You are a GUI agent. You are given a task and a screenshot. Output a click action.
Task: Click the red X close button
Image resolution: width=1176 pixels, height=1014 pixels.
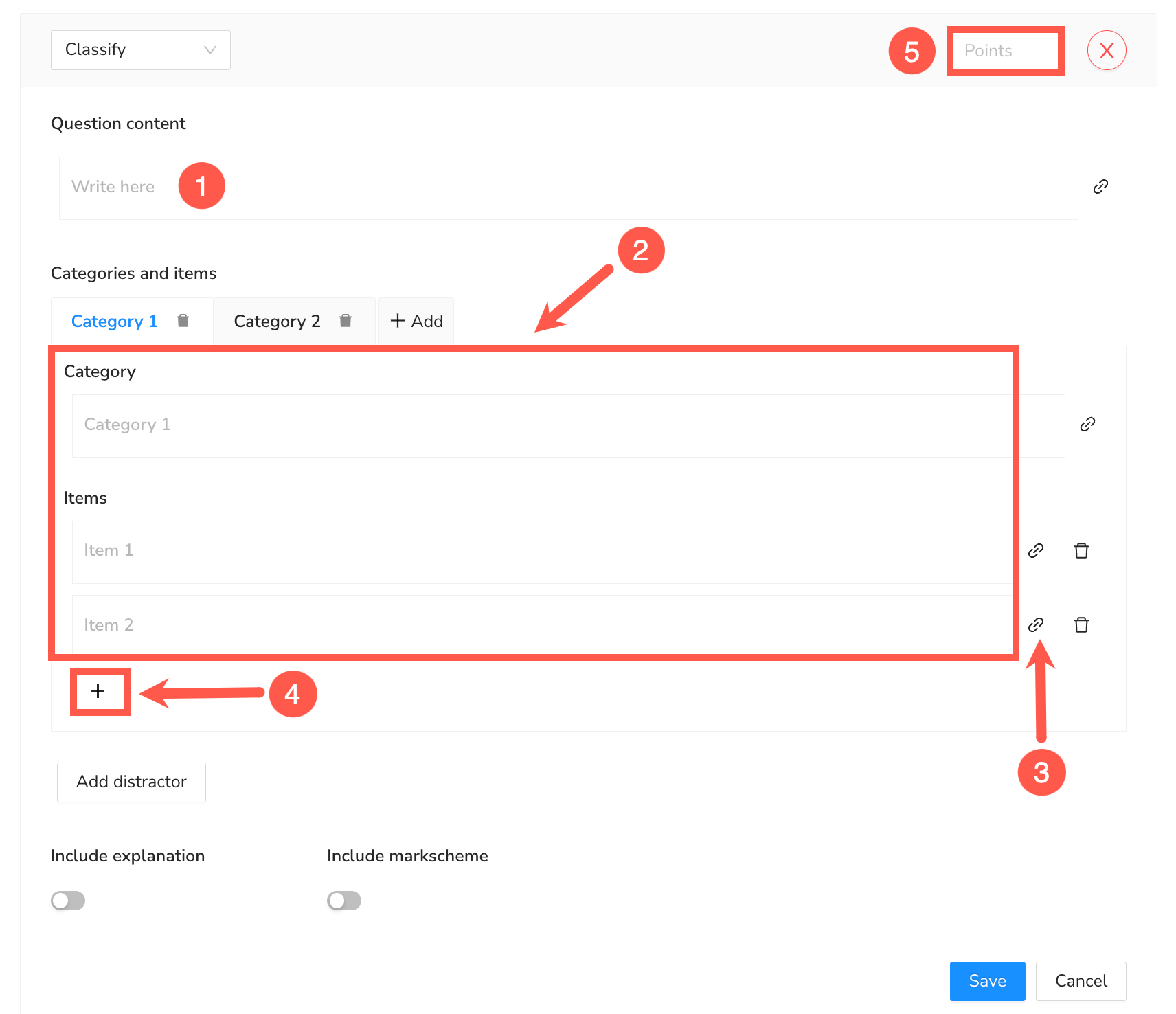click(x=1107, y=51)
